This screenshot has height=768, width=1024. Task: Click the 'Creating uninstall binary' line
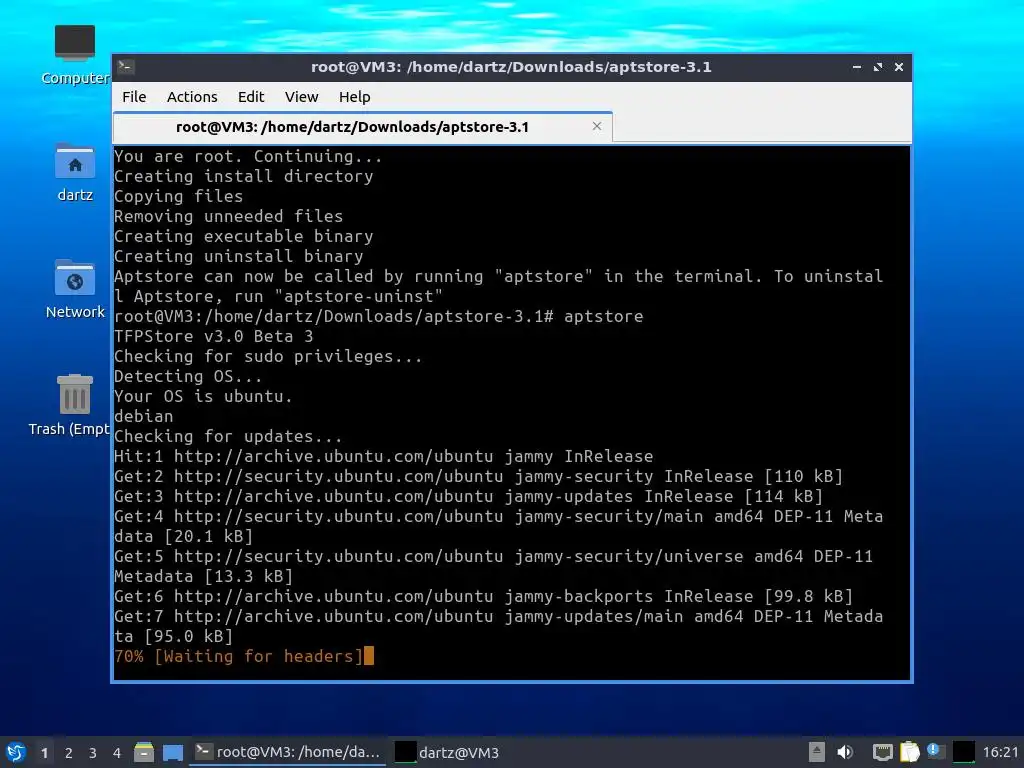pyautogui.click(x=238, y=256)
